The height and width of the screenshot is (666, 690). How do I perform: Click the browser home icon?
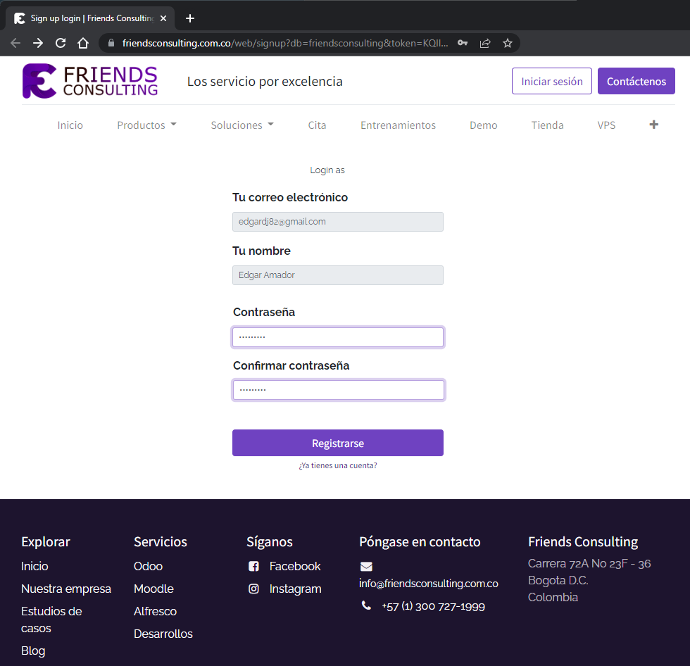[x=83, y=43]
